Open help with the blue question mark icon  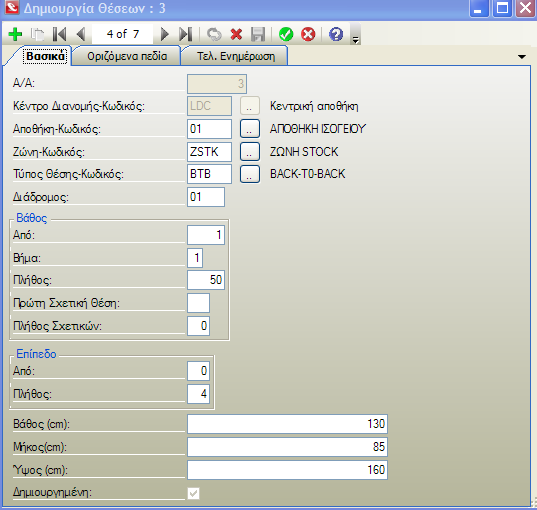[x=336, y=34]
